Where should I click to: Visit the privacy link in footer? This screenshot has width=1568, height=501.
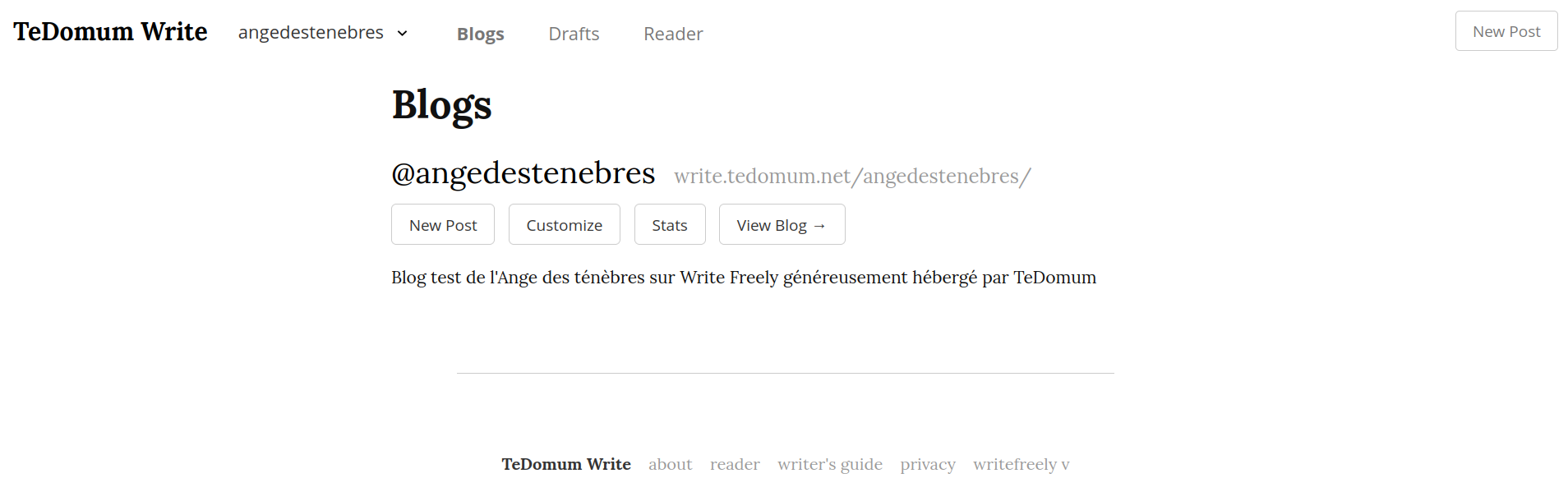click(928, 464)
